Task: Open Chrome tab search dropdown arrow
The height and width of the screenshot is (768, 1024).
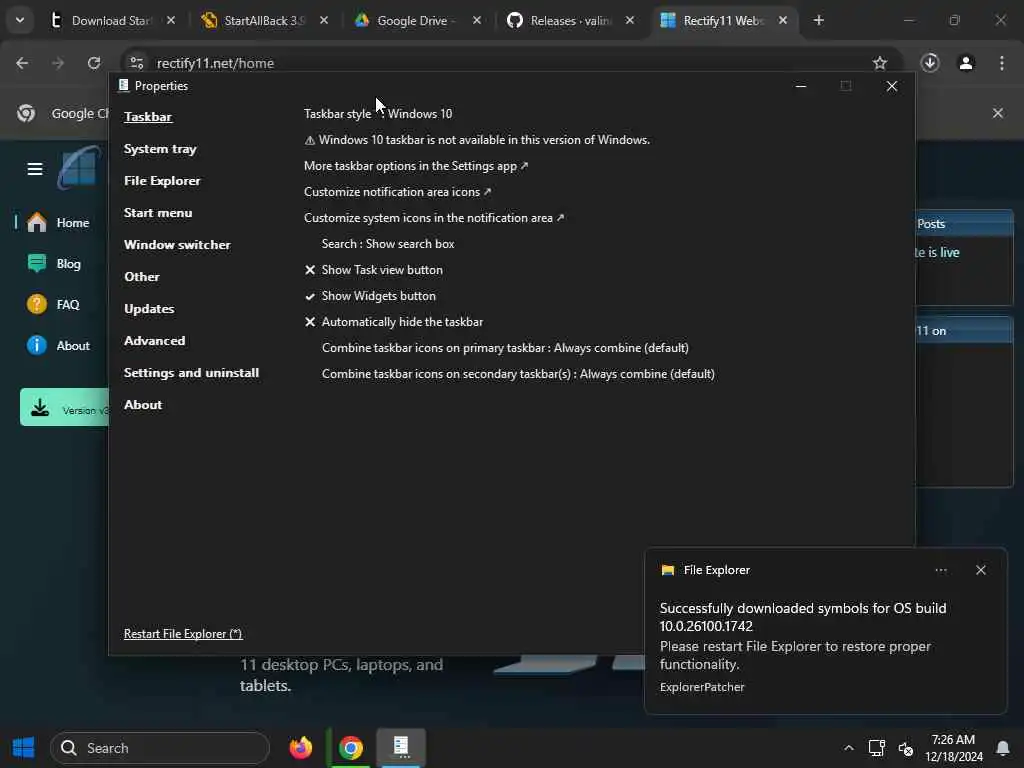Action: [20, 20]
